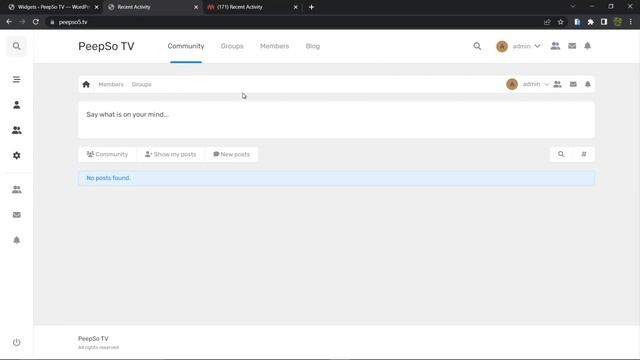Click the PeepSo TV site title

[106, 46]
